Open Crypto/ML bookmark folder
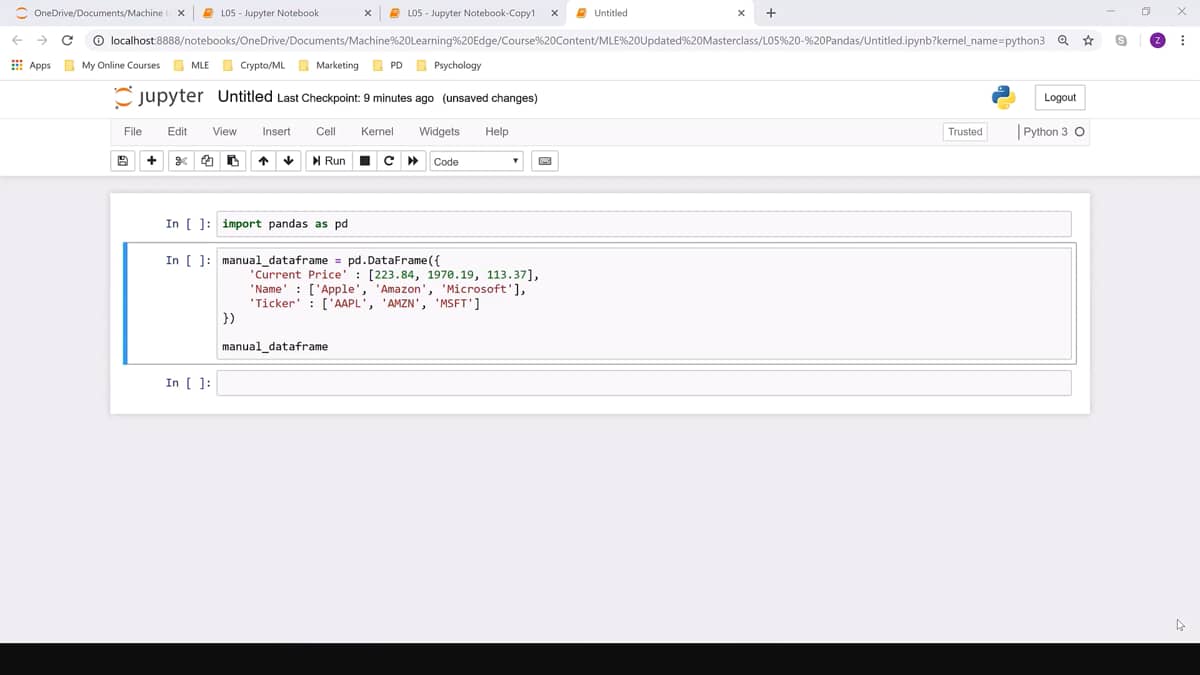The height and width of the screenshot is (675, 1200). [x=254, y=65]
